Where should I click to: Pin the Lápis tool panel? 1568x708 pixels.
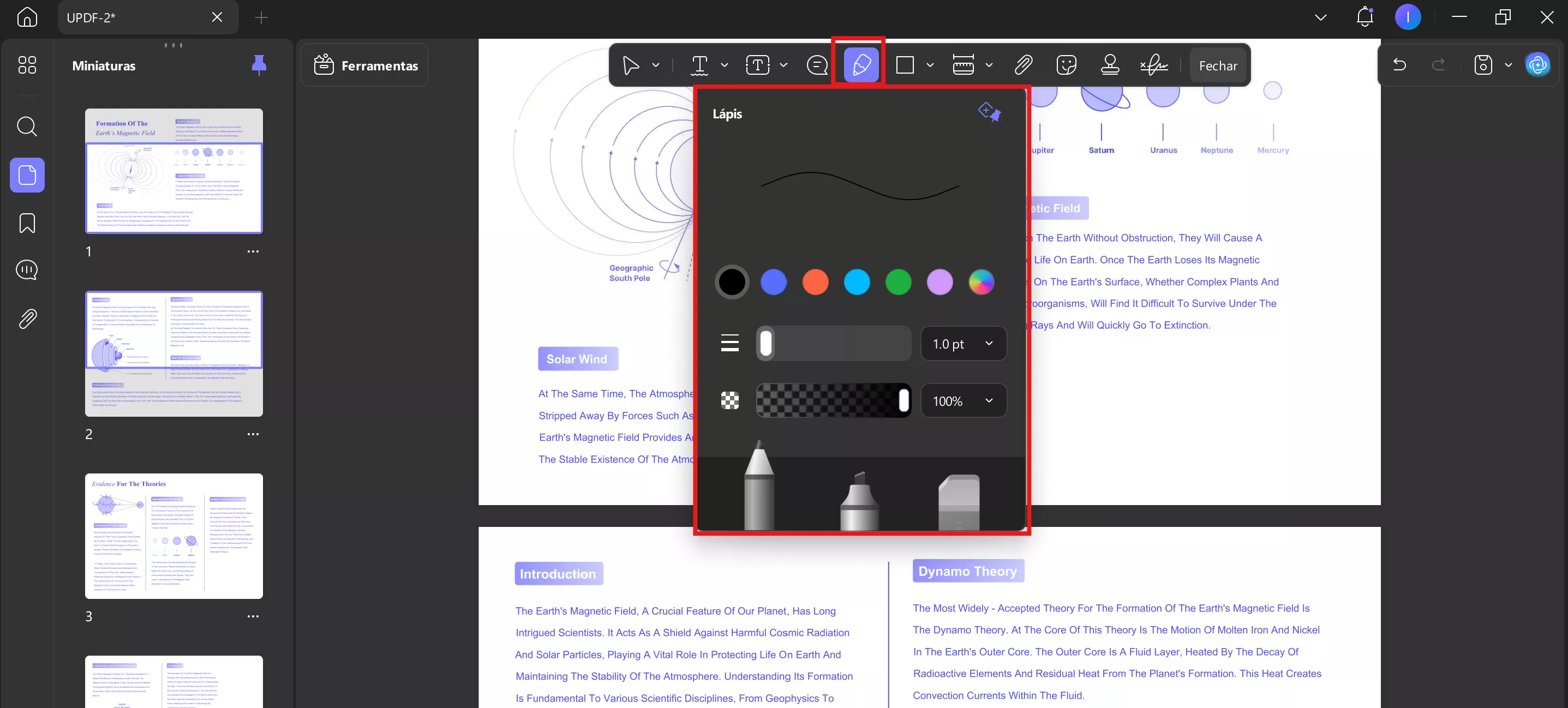pyautogui.click(x=989, y=112)
